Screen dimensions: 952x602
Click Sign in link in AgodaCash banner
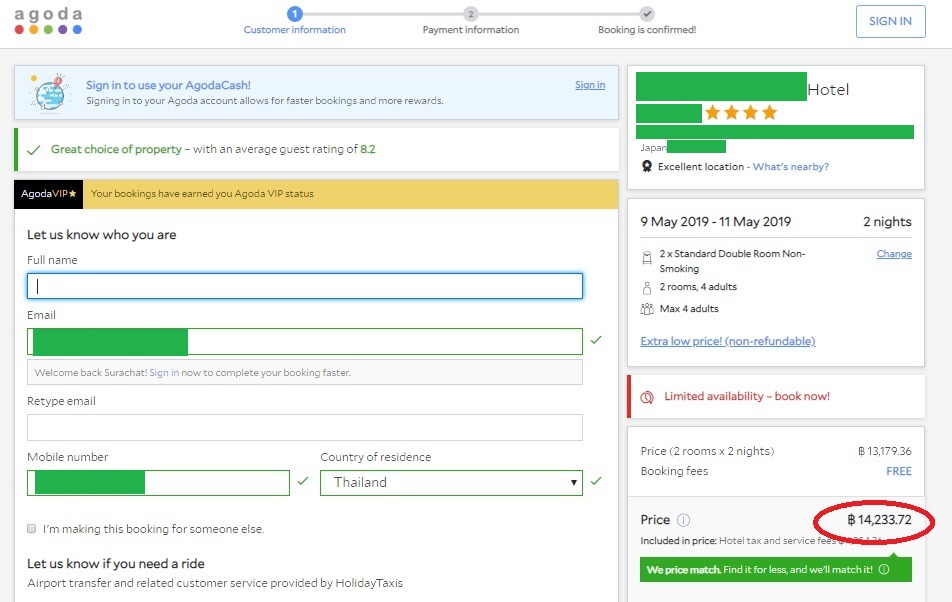coord(590,85)
